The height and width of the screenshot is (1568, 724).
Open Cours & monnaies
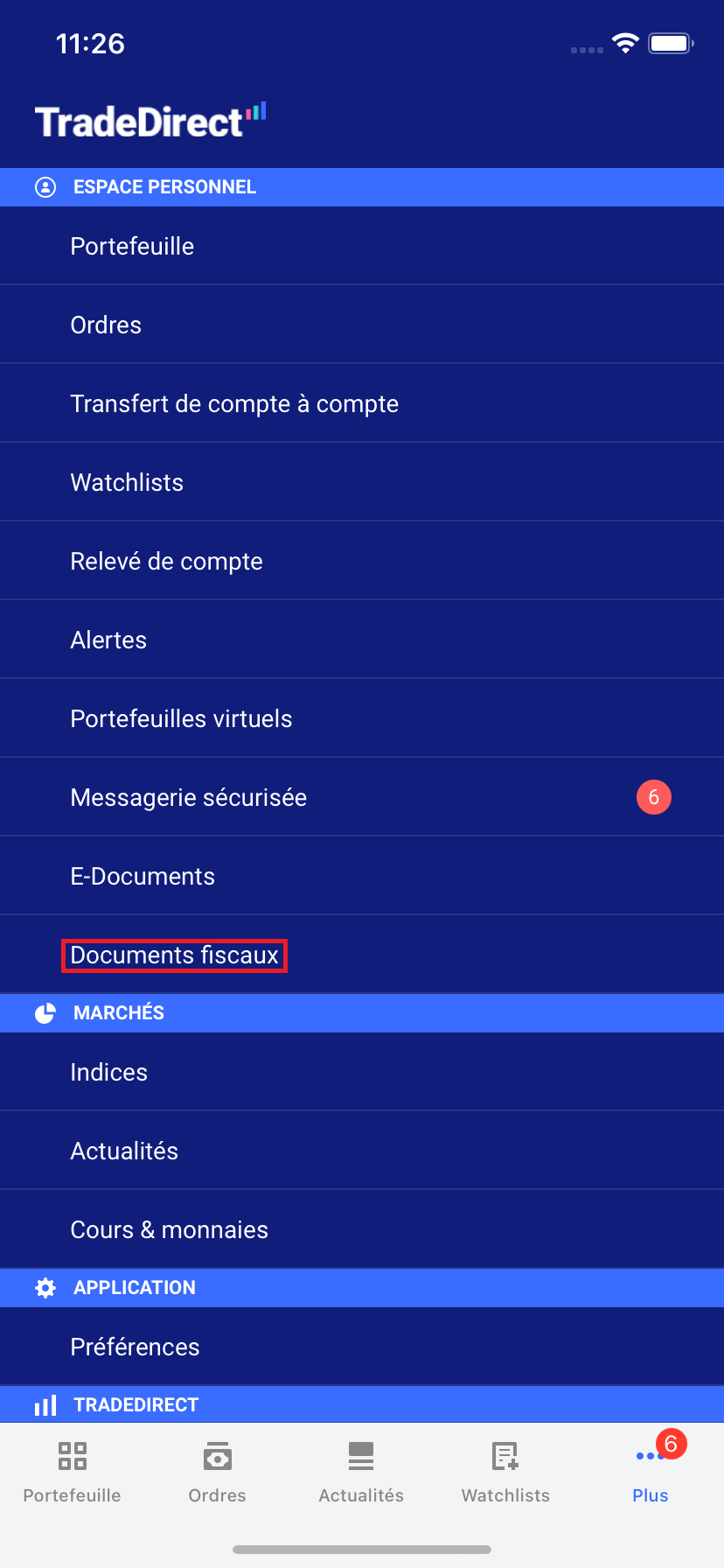coord(169,1230)
